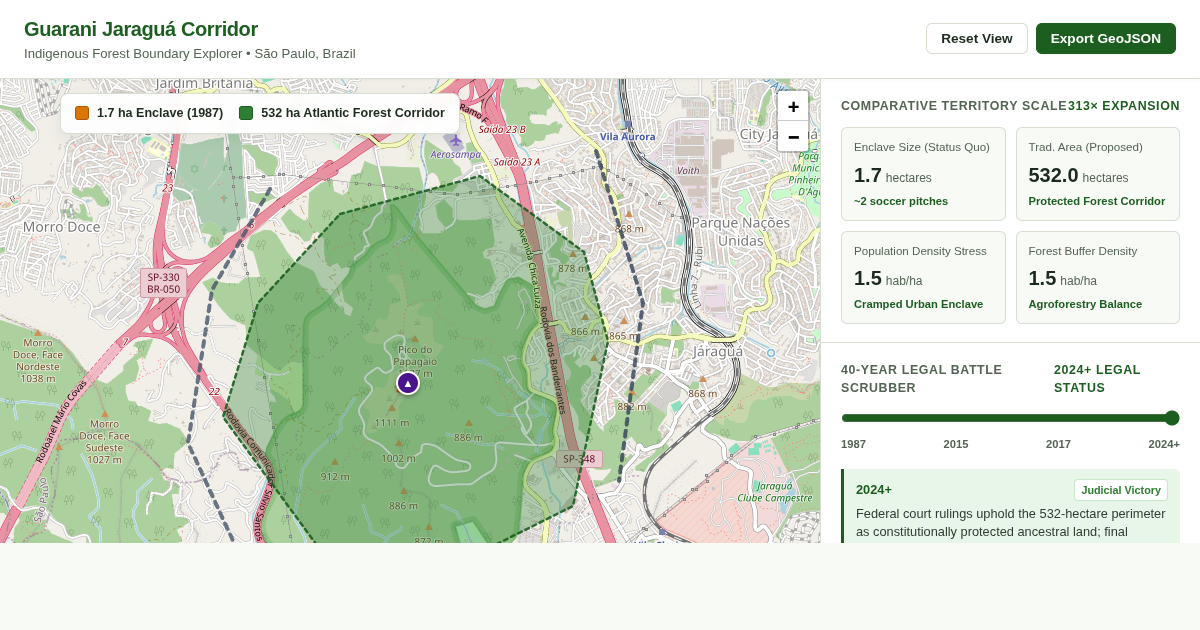Click the 1111 m elevation label

coord(392,423)
